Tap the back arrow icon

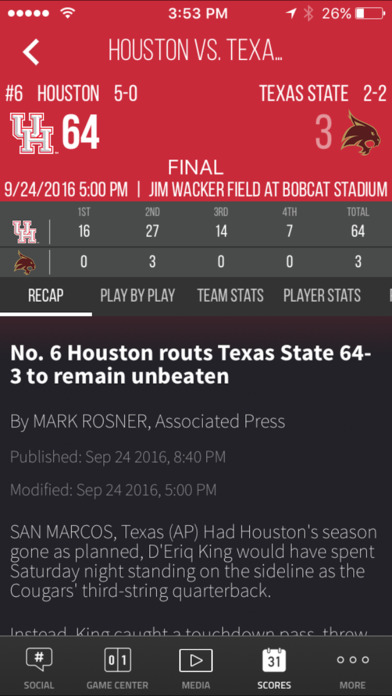pyautogui.click(x=31, y=52)
